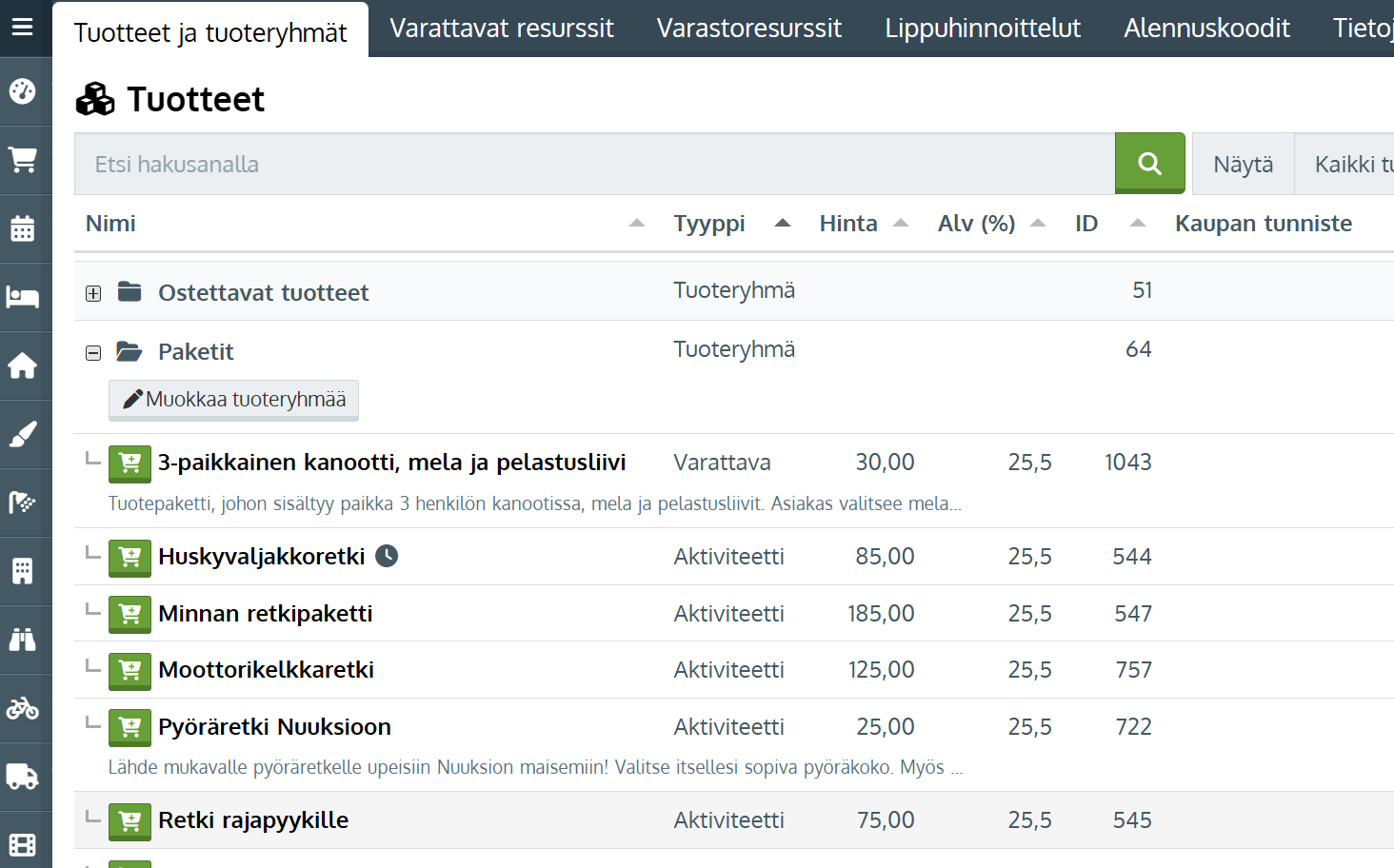Screen dimensions: 1394x868
Task: Open the house sidebar icon
Action: point(22,365)
